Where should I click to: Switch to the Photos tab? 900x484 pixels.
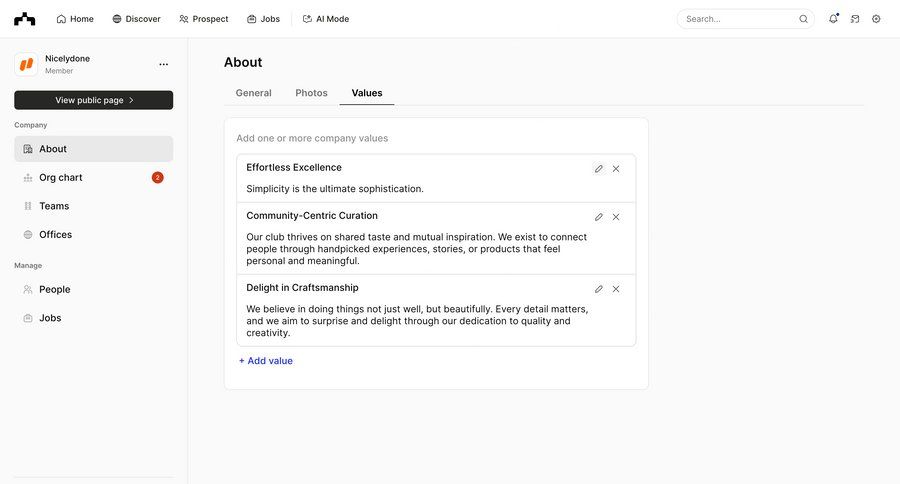pos(311,93)
